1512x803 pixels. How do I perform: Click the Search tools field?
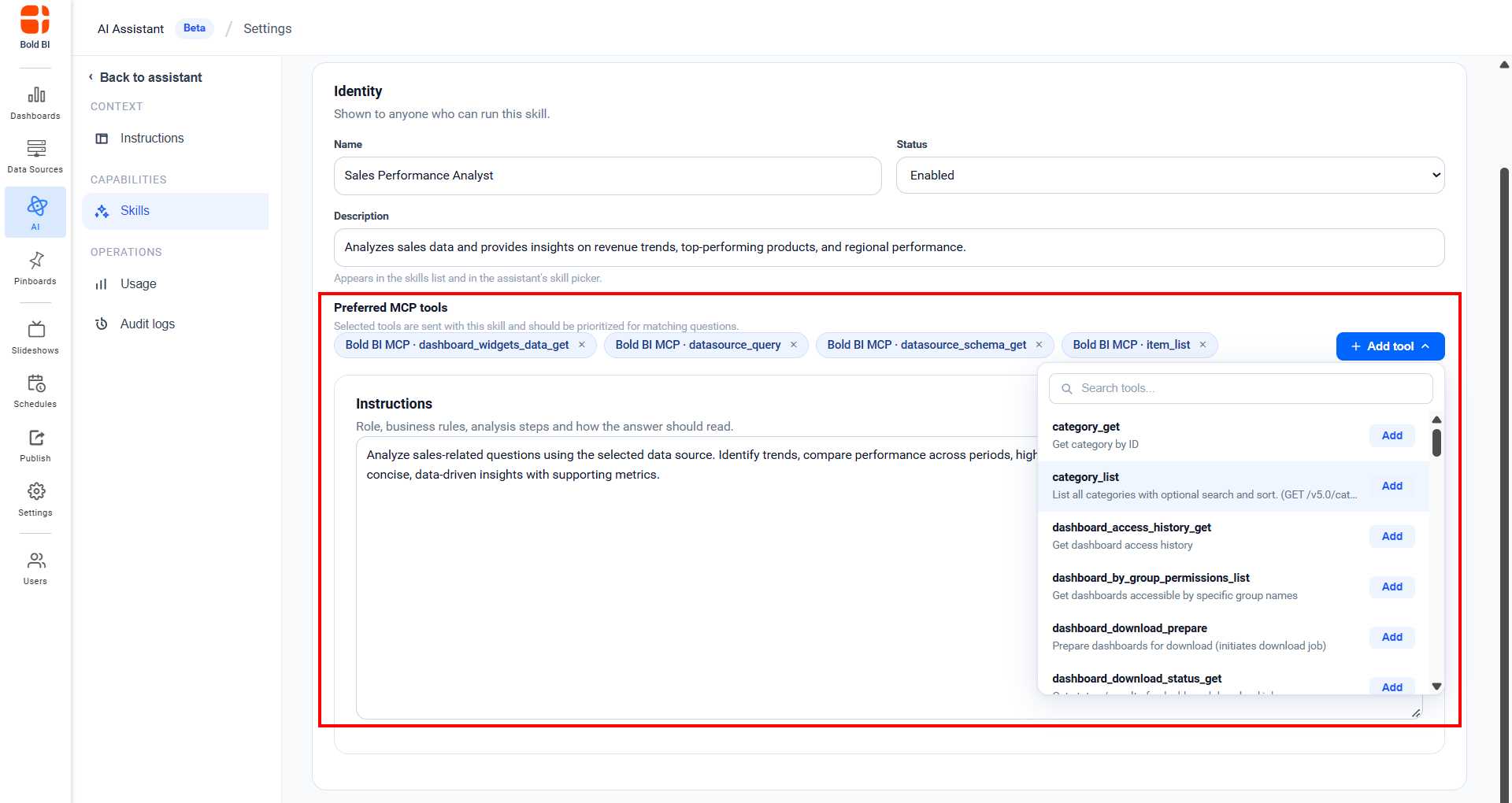pyautogui.click(x=1240, y=389)
